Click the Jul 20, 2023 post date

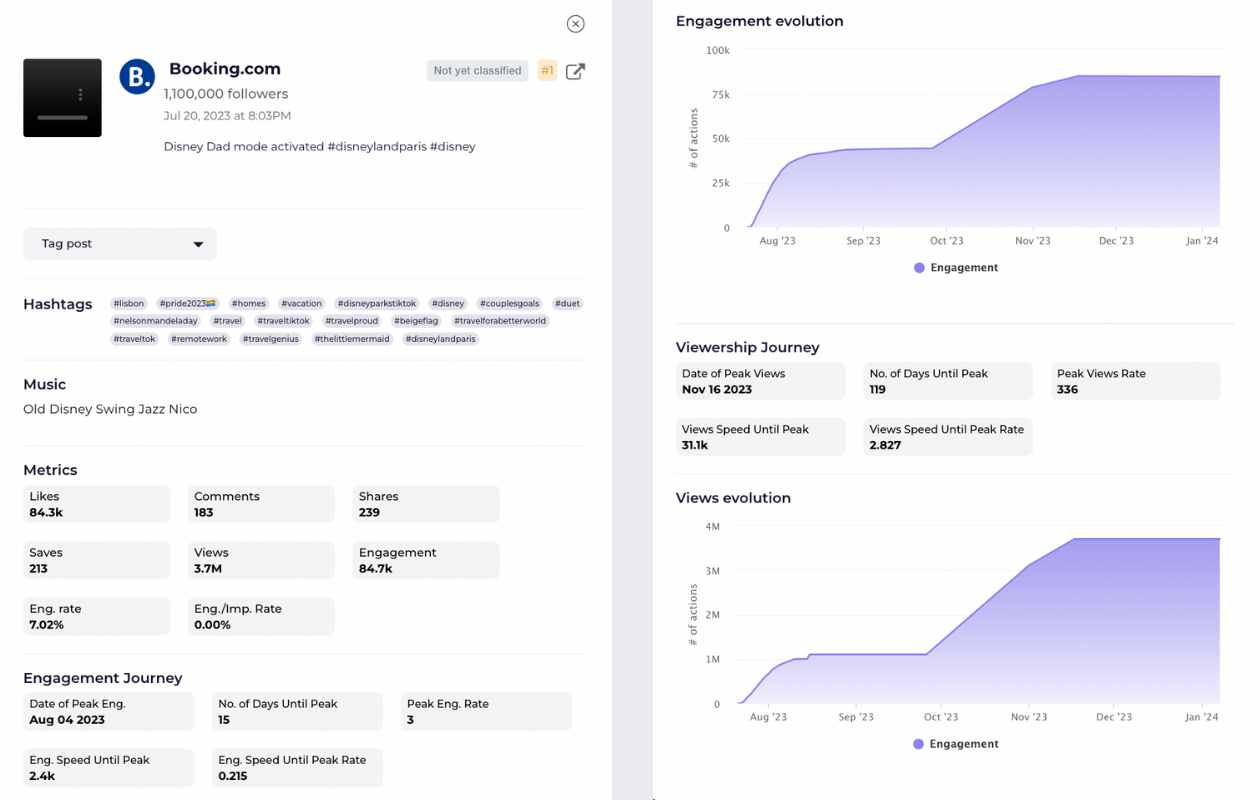point(227,116)
